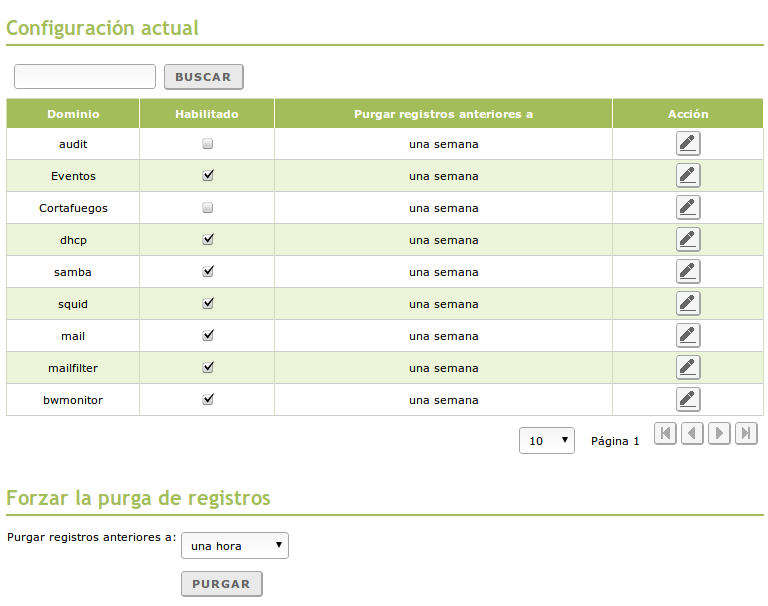Sort by the Dominio column header
768x606 pixels.
click(x=73, y=114)
